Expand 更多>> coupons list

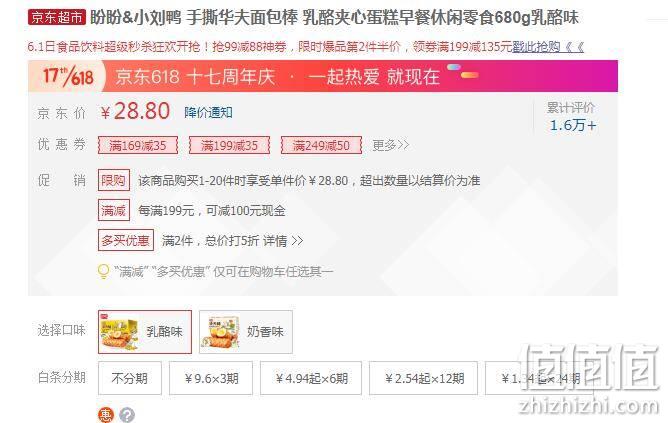(391, 145)
